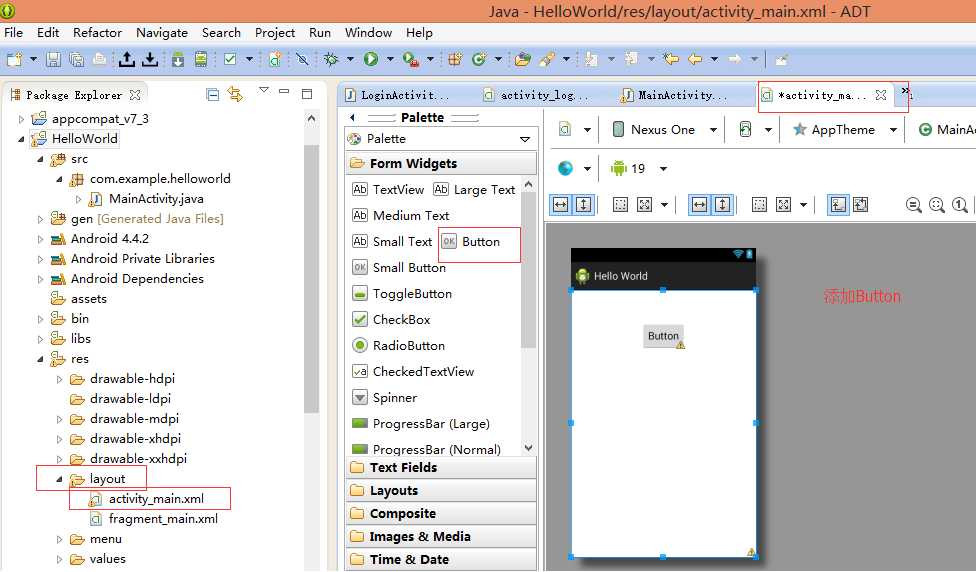Viewport: 976px width, 572px height.
Task: Click the download arrow toolbar icon
Action: click(150, 59)
